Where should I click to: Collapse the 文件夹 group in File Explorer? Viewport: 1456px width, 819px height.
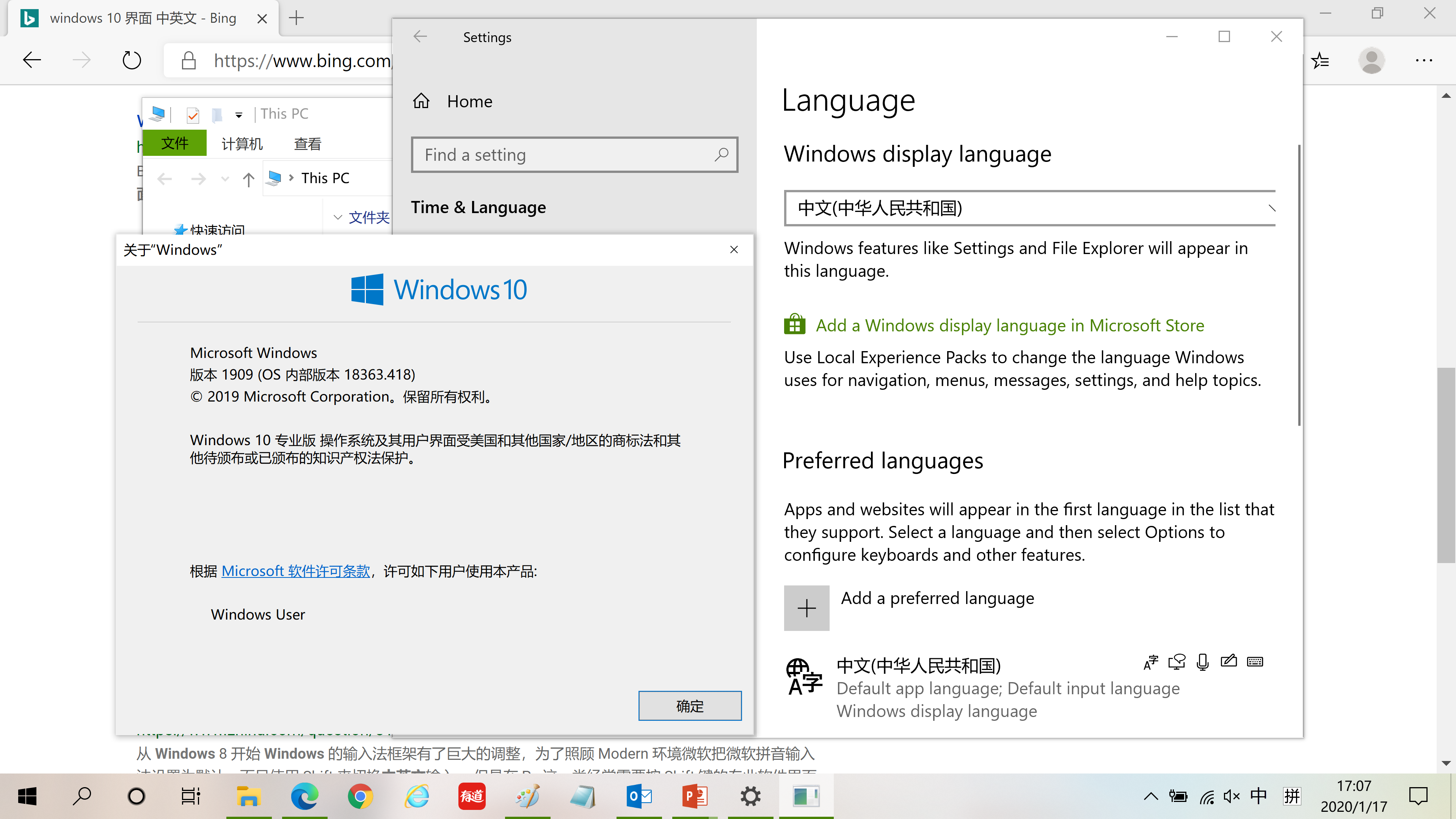click(x=337, y=217)
